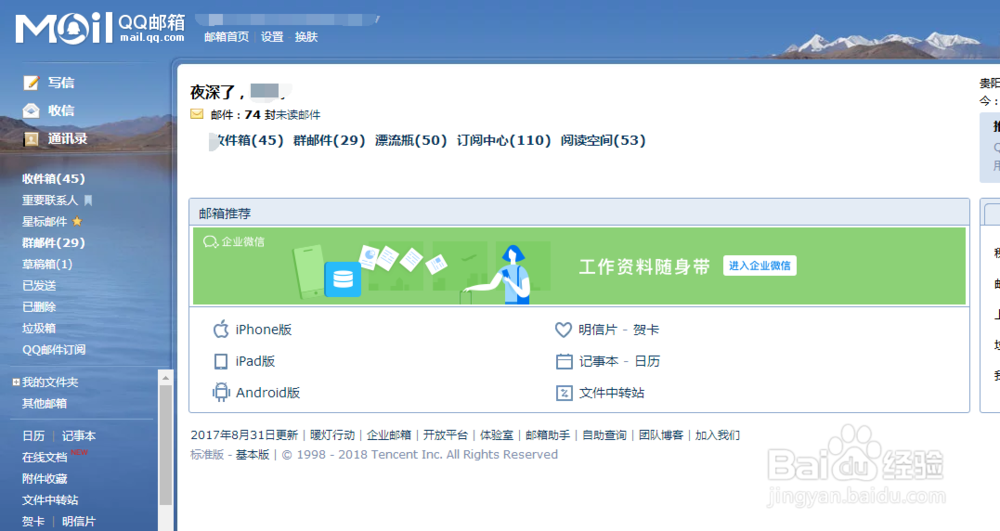Open 贺卡 in the sidebar bottom

34,521
